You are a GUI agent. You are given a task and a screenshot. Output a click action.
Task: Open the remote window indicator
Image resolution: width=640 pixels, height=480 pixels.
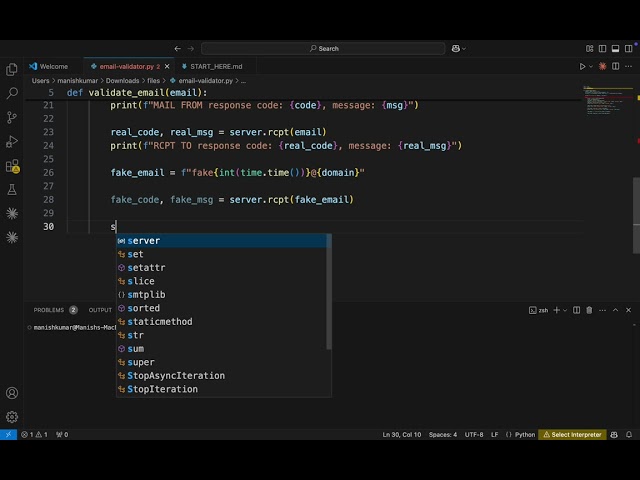point(9,435)
